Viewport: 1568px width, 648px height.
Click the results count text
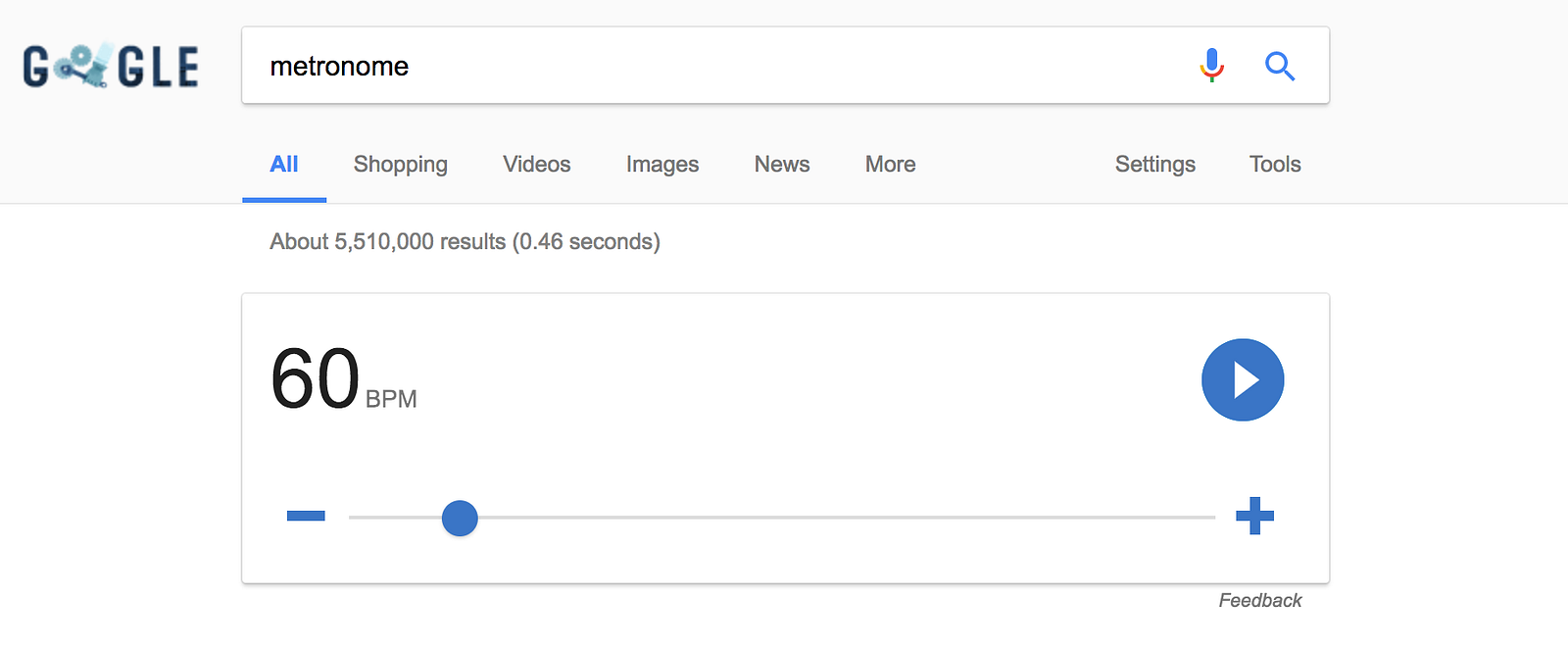465,242
